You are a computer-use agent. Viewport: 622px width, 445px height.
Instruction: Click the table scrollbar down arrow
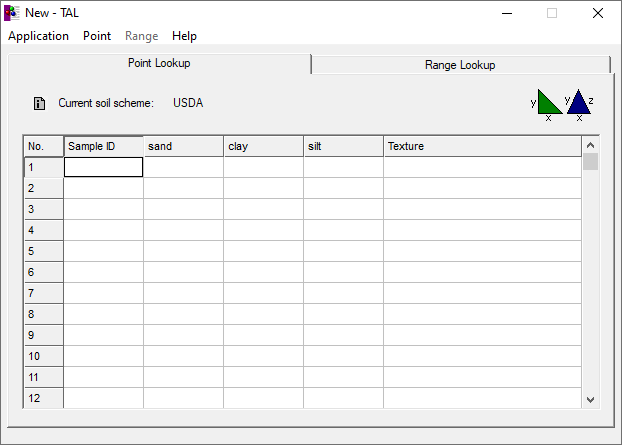(x=590, y=400)
